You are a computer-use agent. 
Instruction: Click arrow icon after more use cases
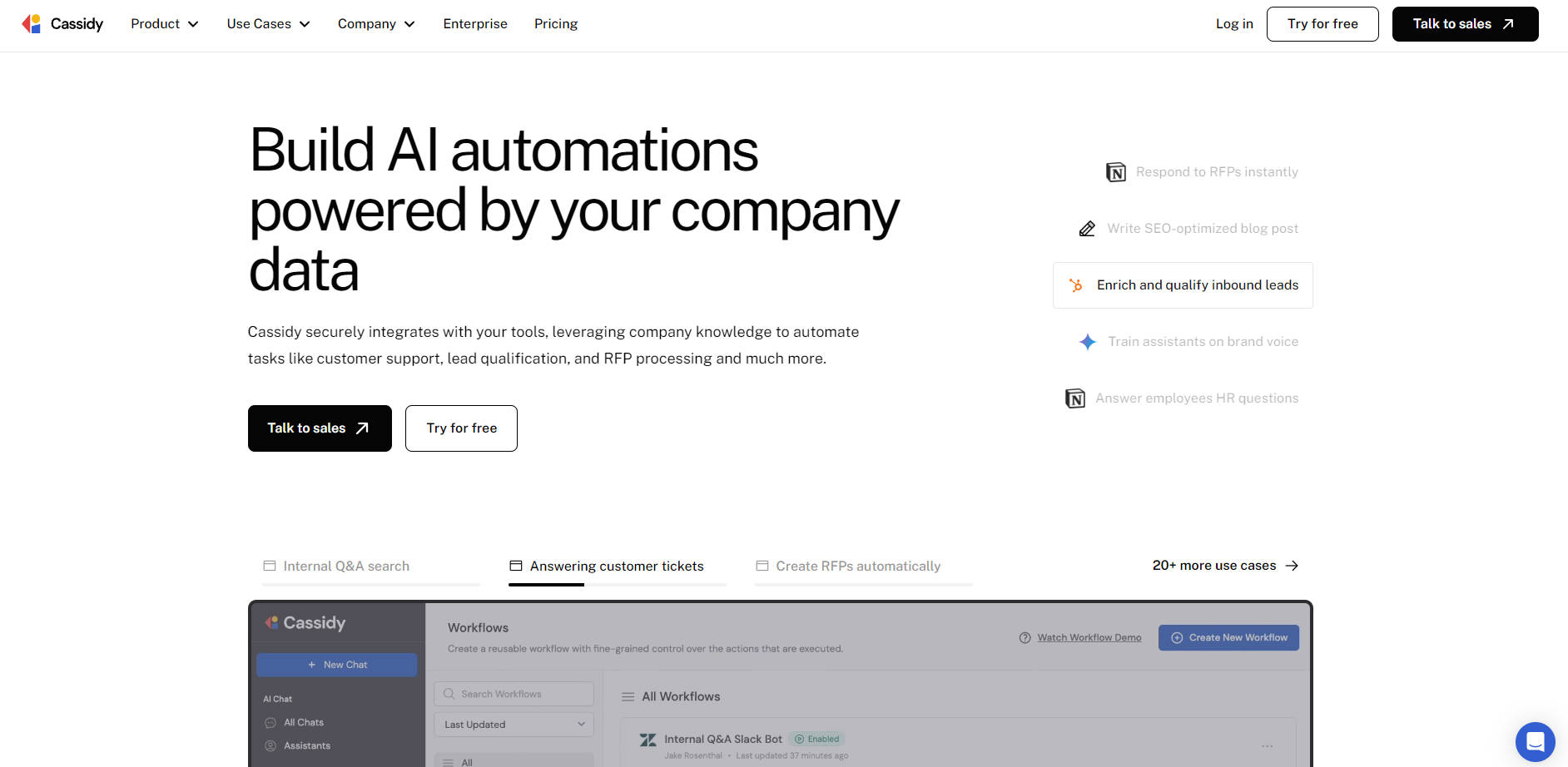click(x=1292, y=566)
